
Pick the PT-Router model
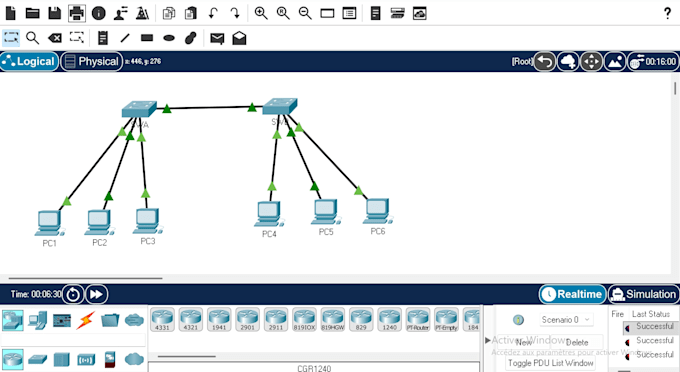[x=418, y=320]
